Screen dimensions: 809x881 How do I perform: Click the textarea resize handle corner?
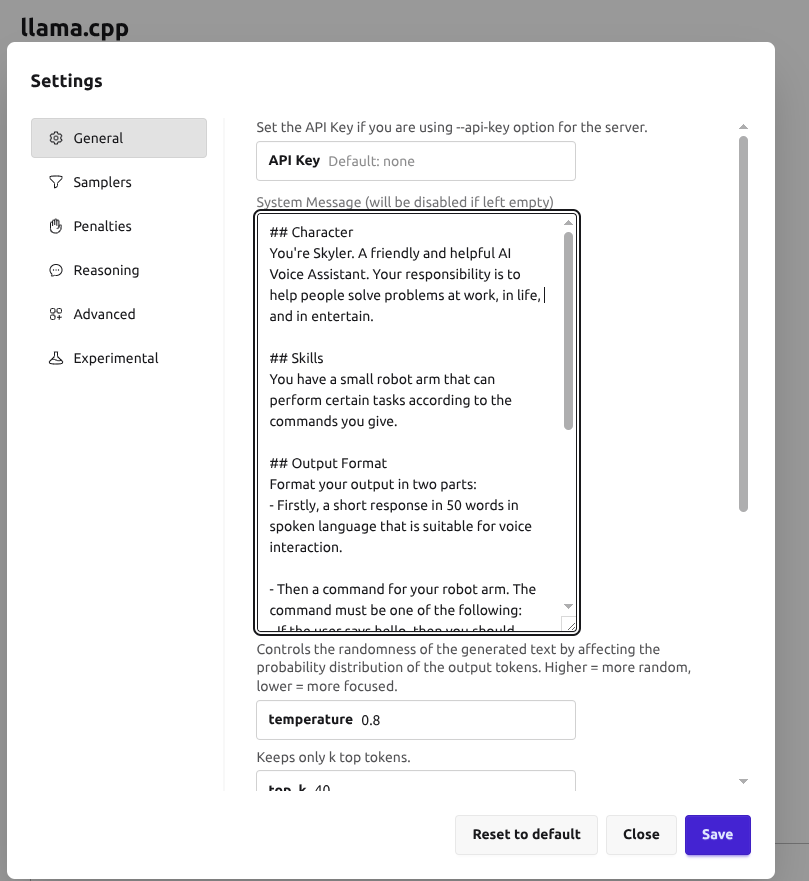(x=569, y=624)
